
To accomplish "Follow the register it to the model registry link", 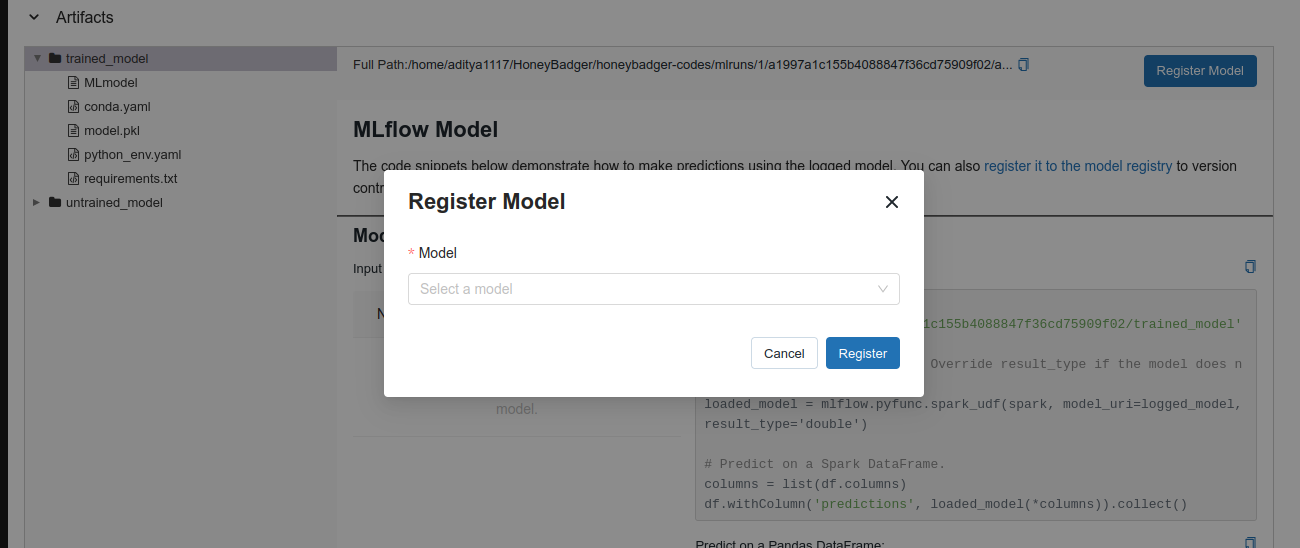I will [x=1078, y=166].
